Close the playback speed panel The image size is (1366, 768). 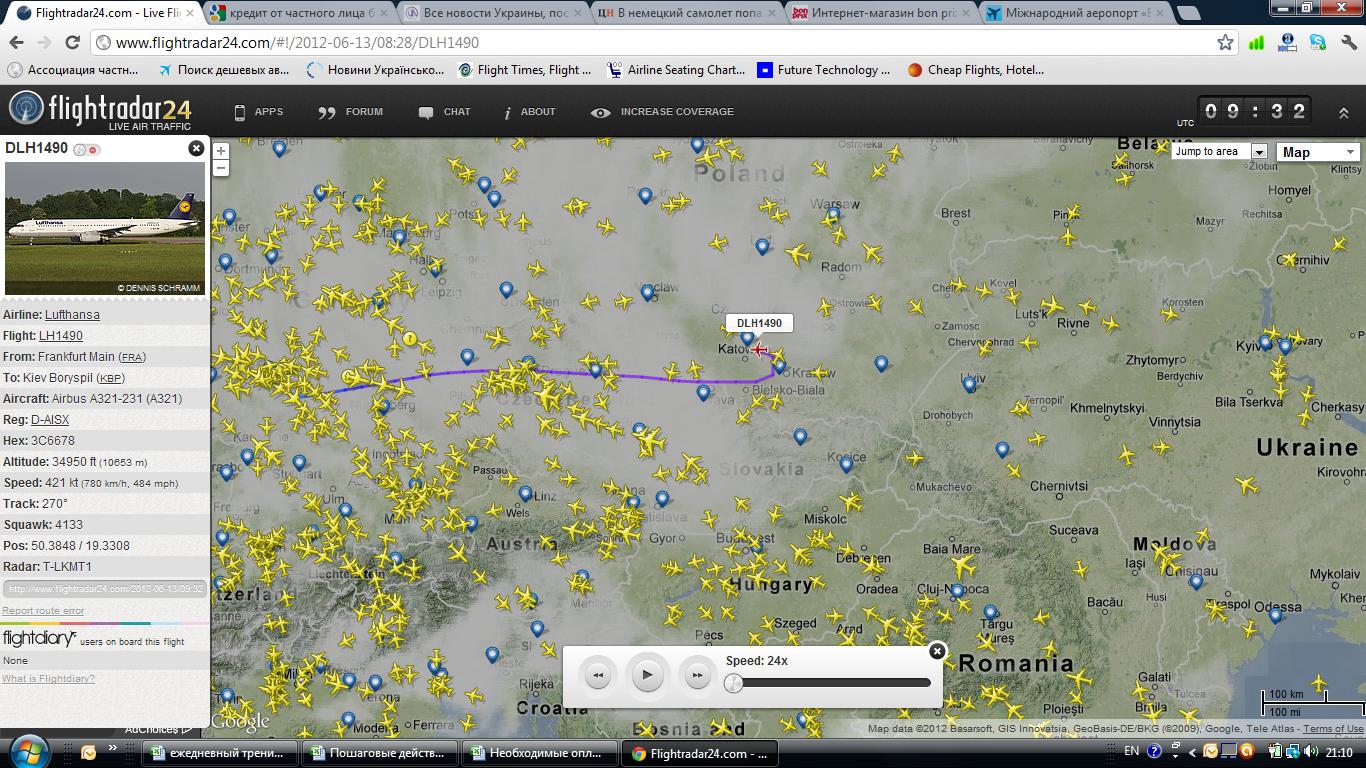point(937,651)
